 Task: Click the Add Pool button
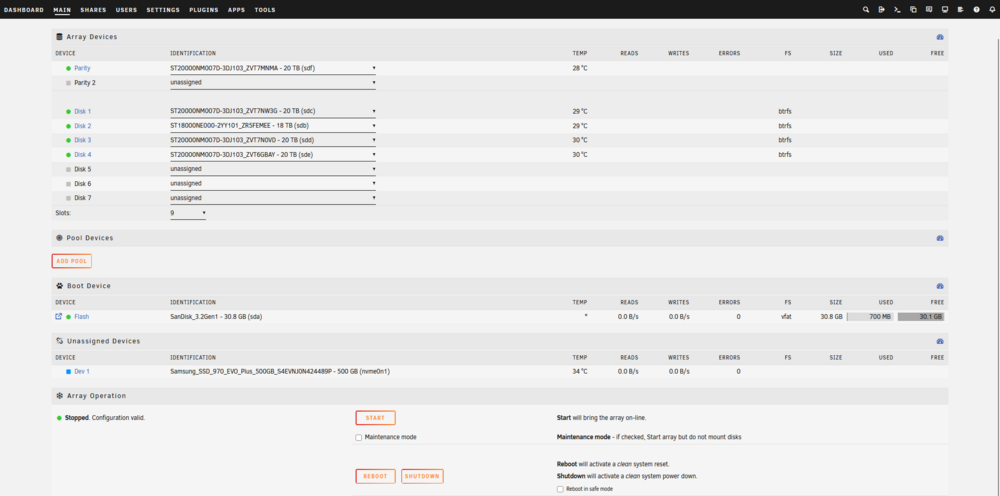click(x=71, y=261)
